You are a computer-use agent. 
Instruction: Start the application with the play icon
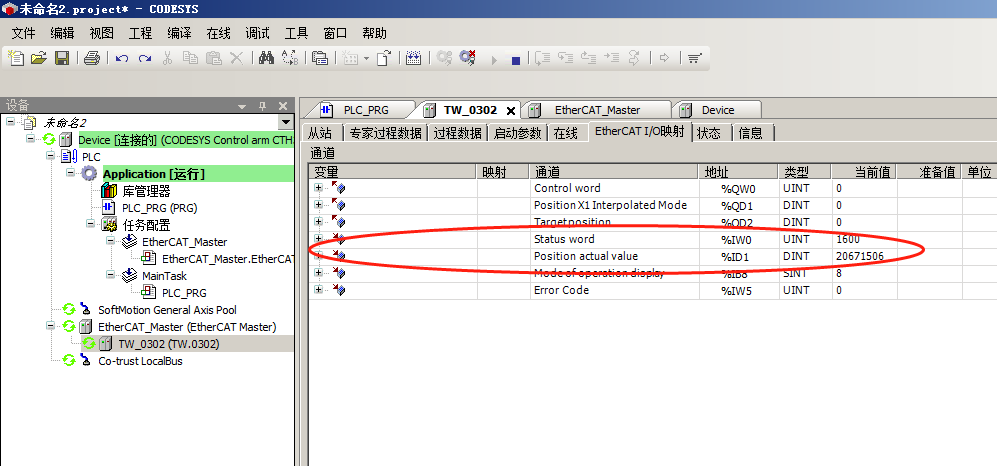[x=493, y=60]
